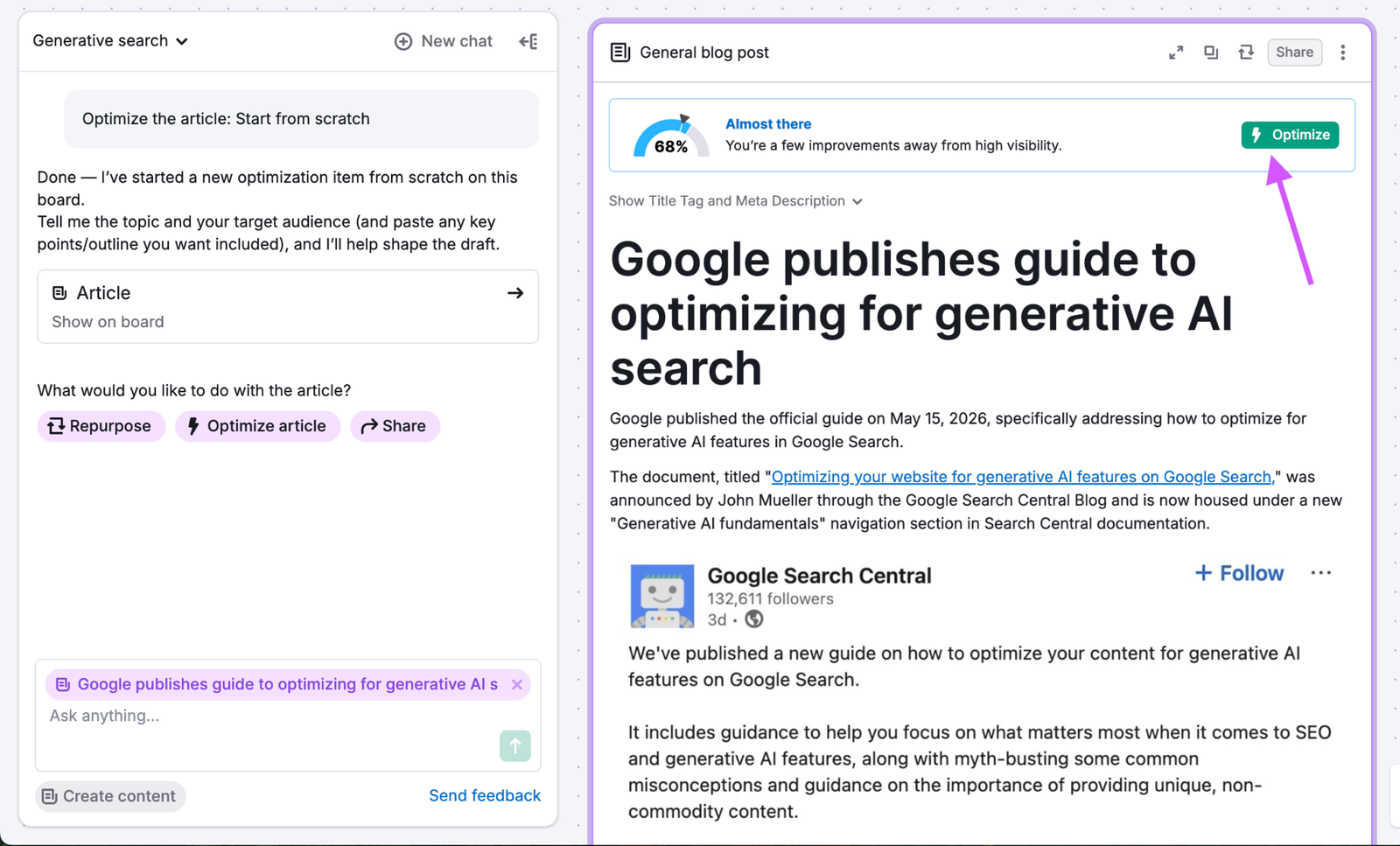Choose the Optimize article chip
Screen dimensions: 1400x846
tap(257, 426)
